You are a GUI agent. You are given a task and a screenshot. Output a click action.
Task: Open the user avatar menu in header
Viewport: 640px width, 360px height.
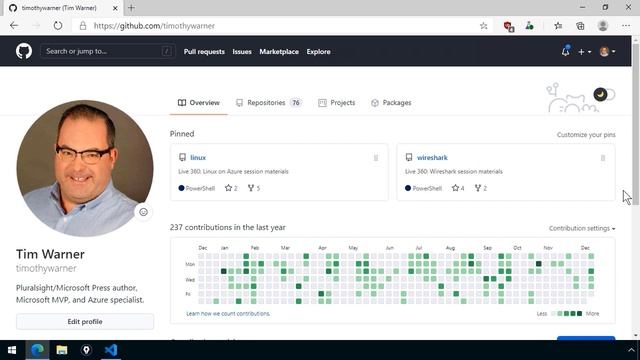pos(607,51)
